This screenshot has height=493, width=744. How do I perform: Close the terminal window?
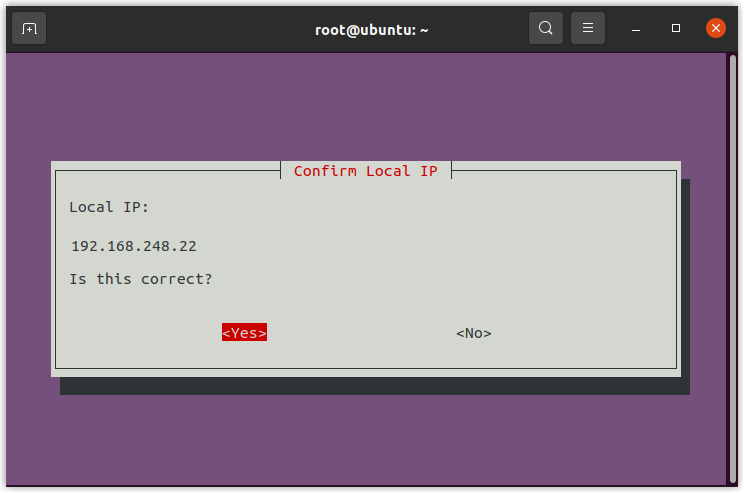(x=715, y=28)
